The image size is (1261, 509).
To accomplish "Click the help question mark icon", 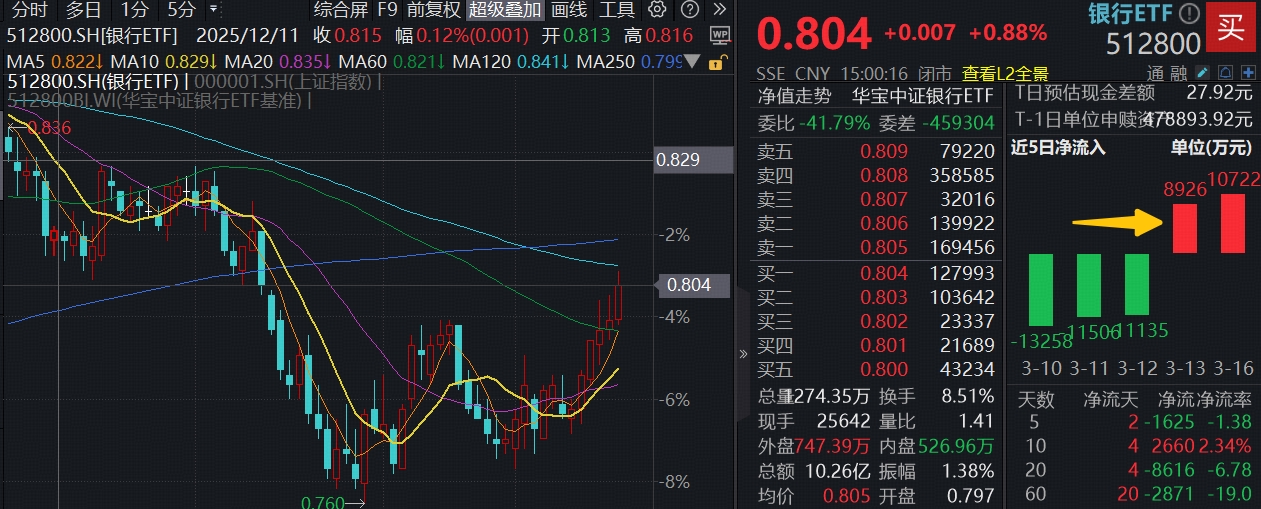I will (x=689, y=11).
